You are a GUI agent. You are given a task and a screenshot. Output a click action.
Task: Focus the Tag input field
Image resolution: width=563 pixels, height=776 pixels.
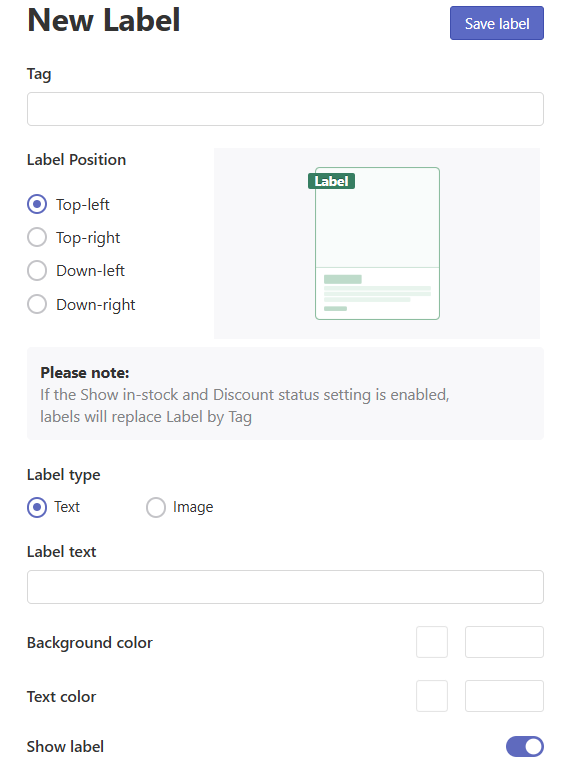click(x=285, y=109)
